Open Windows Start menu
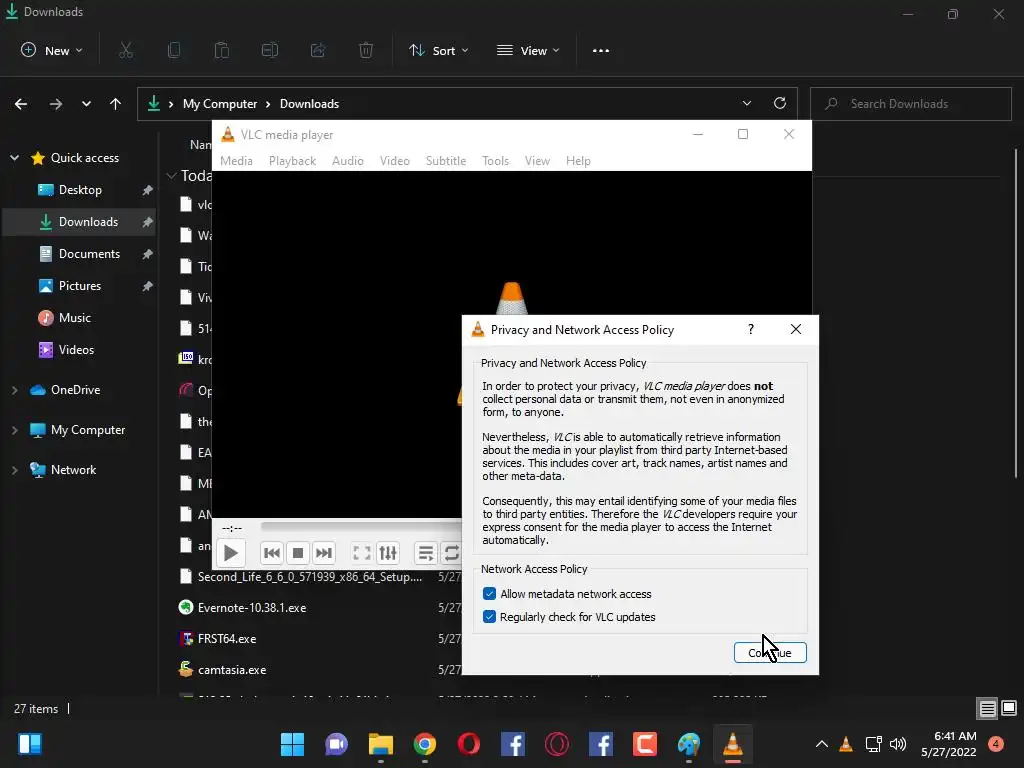 coord(292,744)
